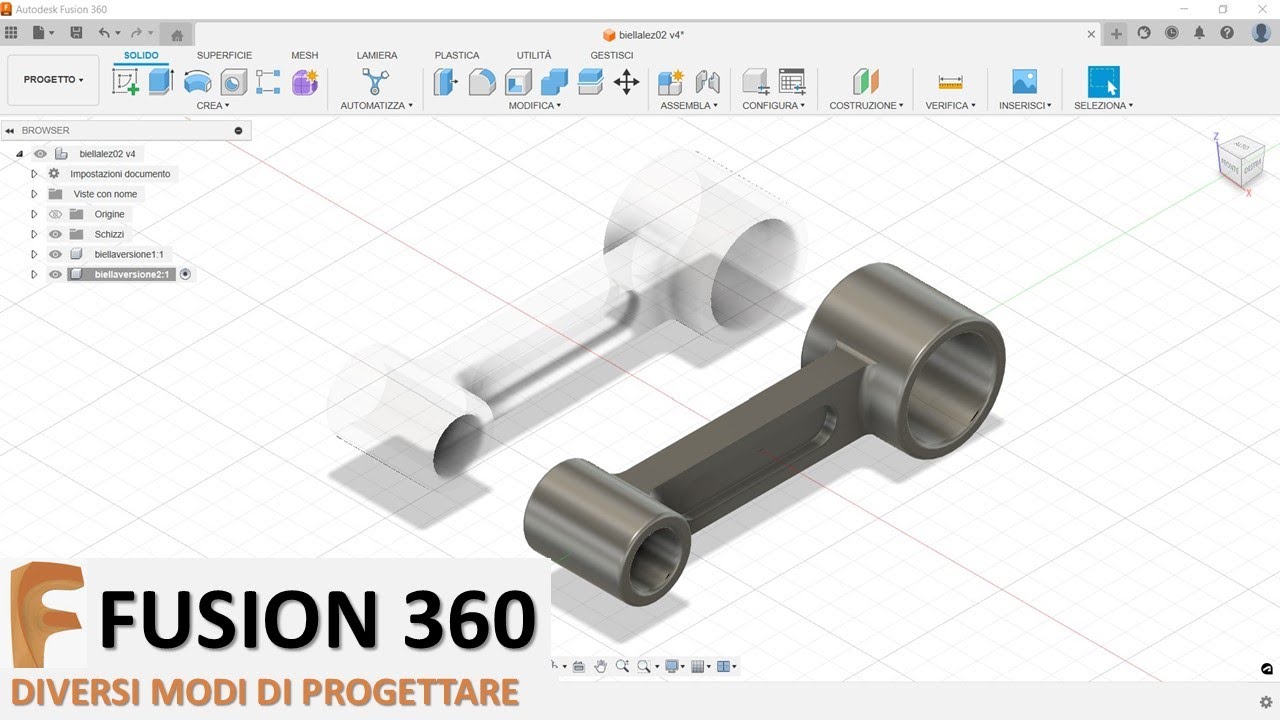Image resolution: width=1280 pixels, height=720 pixels.
Task: Open the File menu icon
Action: point(42,33)
